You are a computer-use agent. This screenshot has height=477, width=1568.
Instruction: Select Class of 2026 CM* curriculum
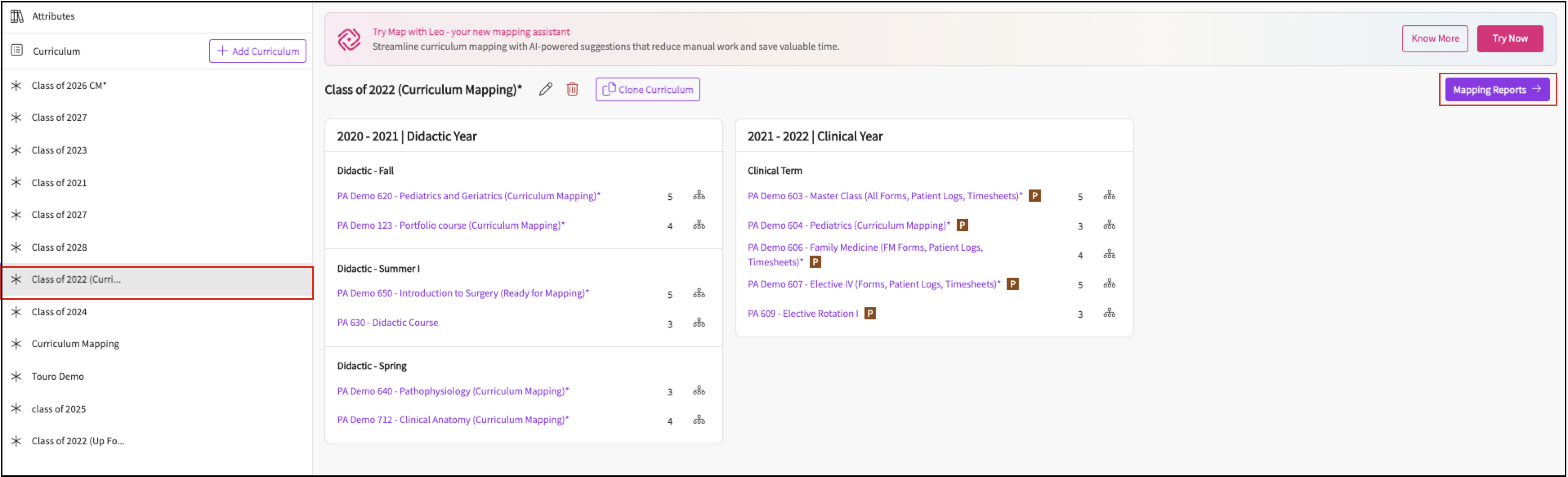69,86
